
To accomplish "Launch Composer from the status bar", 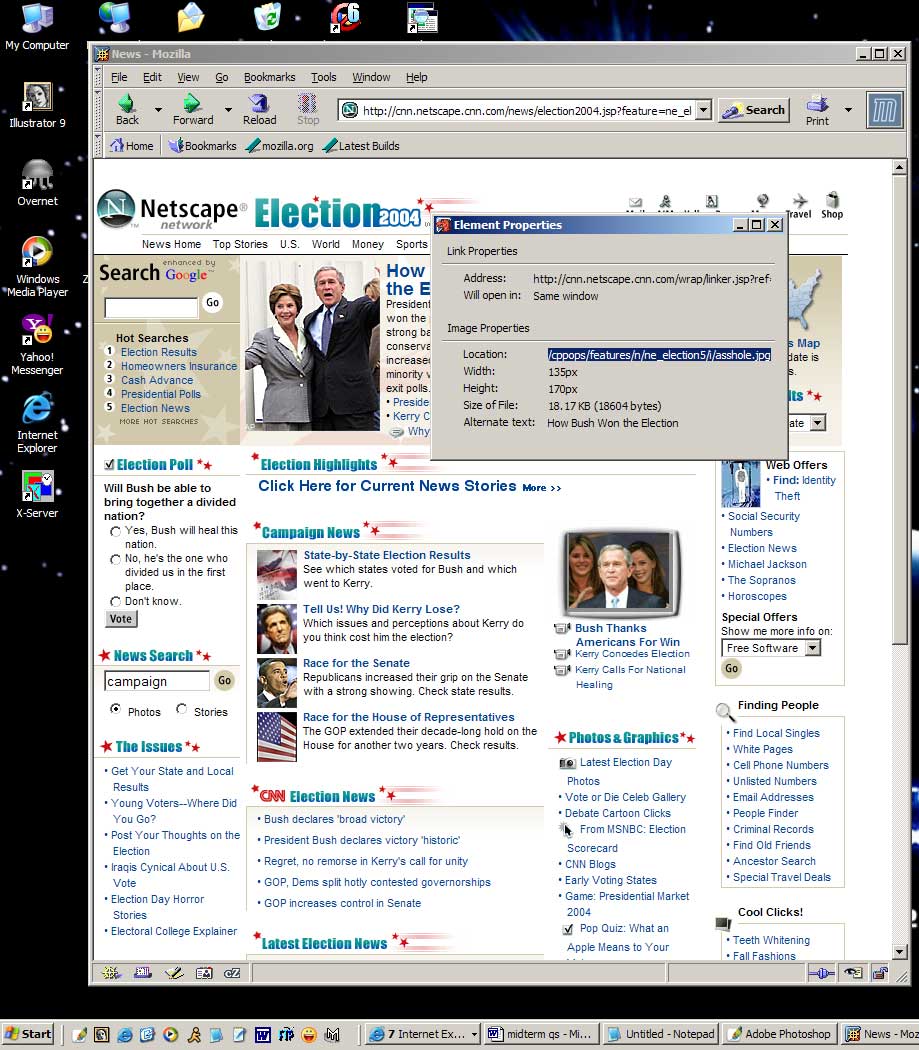I will point(173,973).
